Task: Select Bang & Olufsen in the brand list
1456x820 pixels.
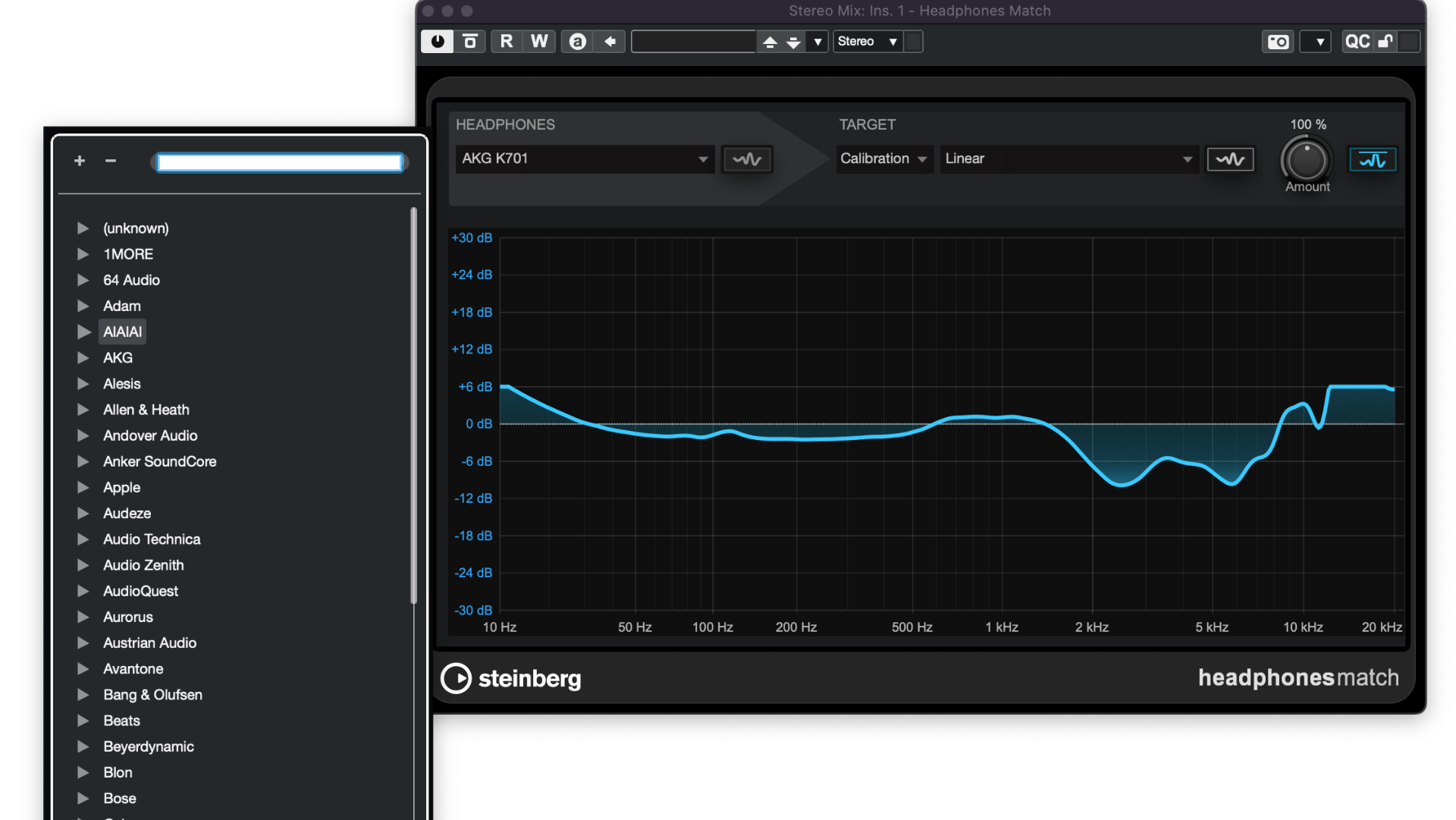Action: [x=152, y=695]
